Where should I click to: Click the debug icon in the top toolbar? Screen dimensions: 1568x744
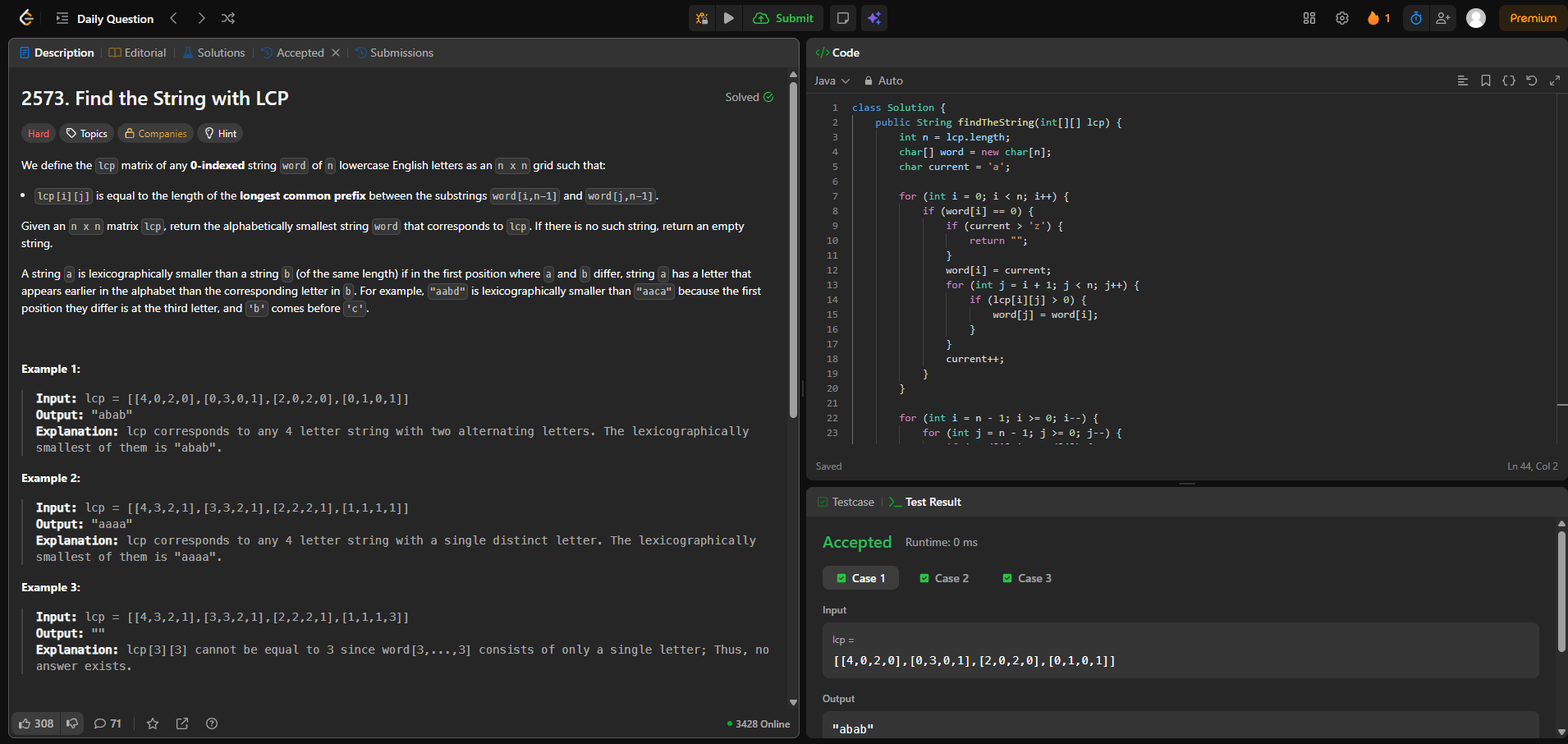(702, 18)
